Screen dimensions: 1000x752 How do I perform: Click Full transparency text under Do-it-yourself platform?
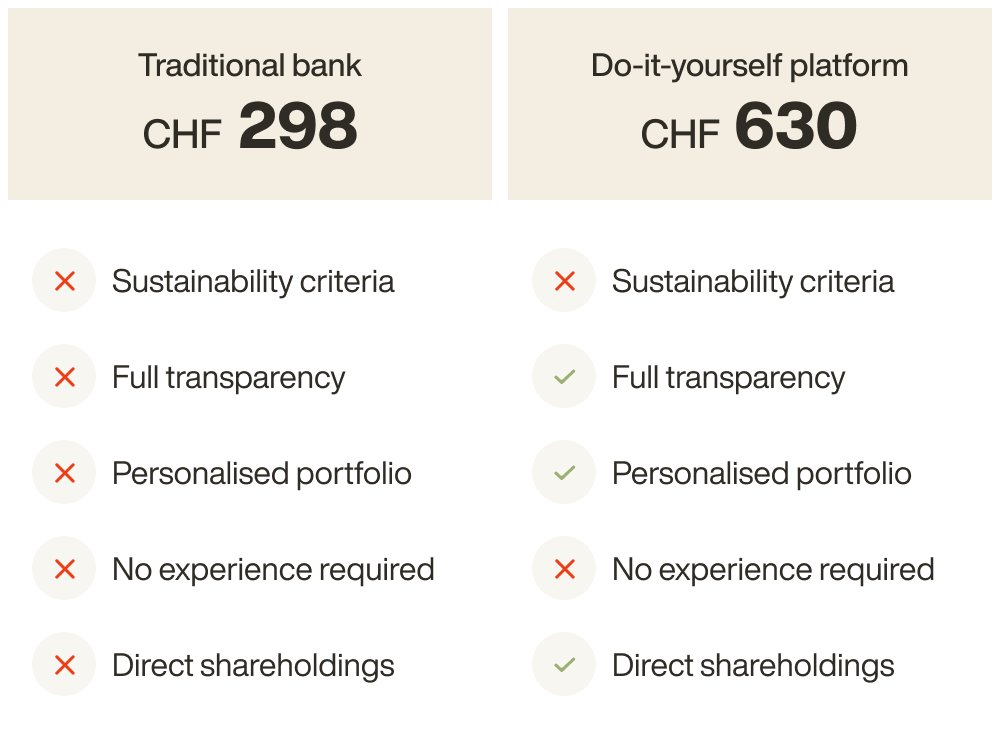click(x=728, y=378)
